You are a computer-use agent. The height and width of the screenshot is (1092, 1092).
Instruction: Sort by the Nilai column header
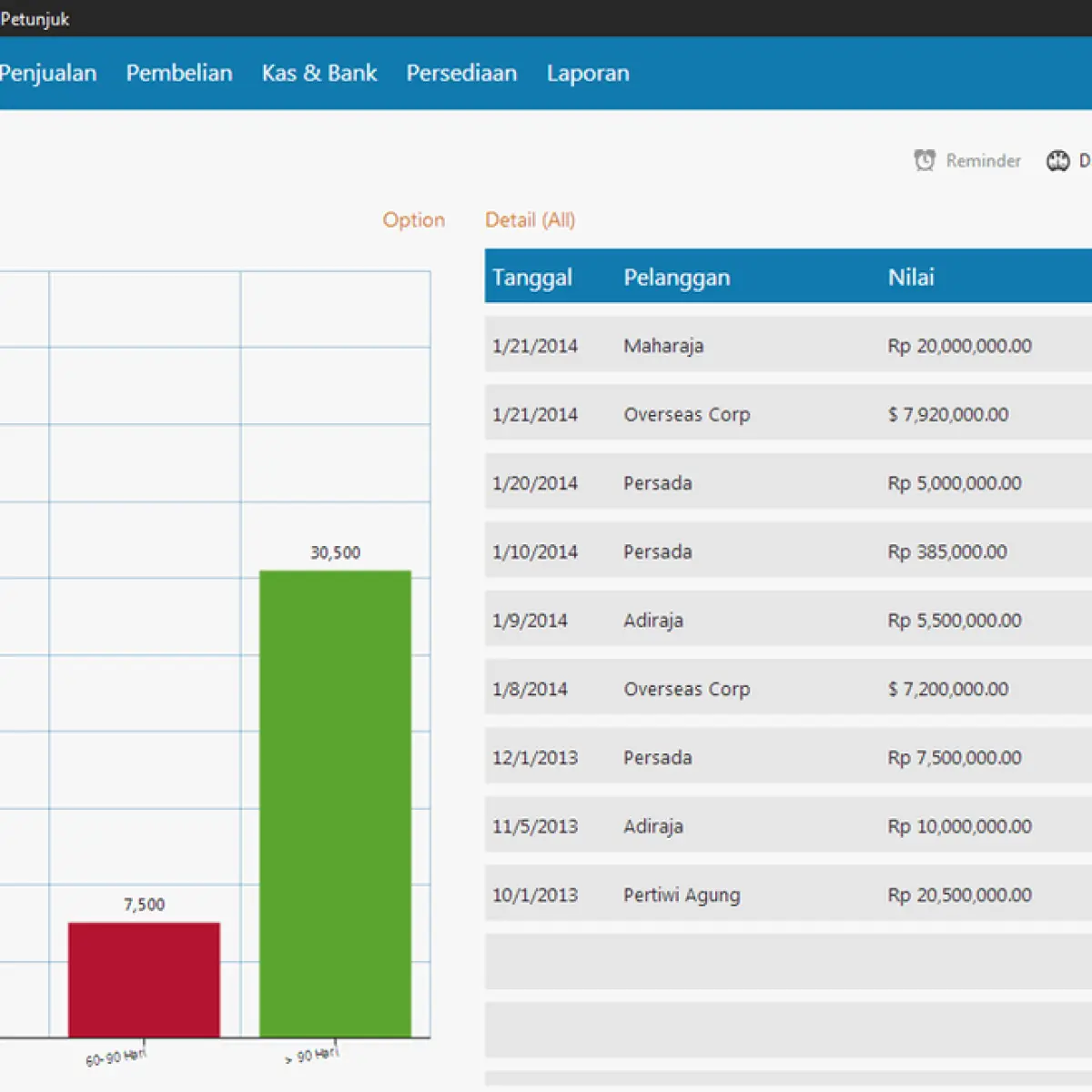point(911,277)
